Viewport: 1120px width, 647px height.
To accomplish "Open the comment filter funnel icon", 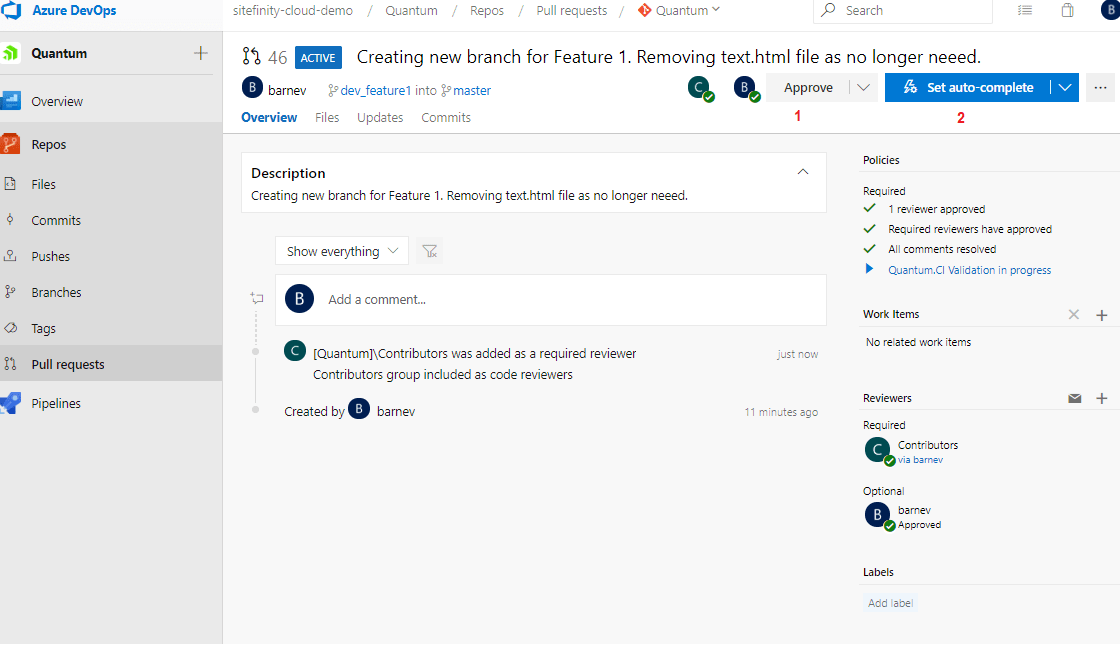I will [430, 251].
